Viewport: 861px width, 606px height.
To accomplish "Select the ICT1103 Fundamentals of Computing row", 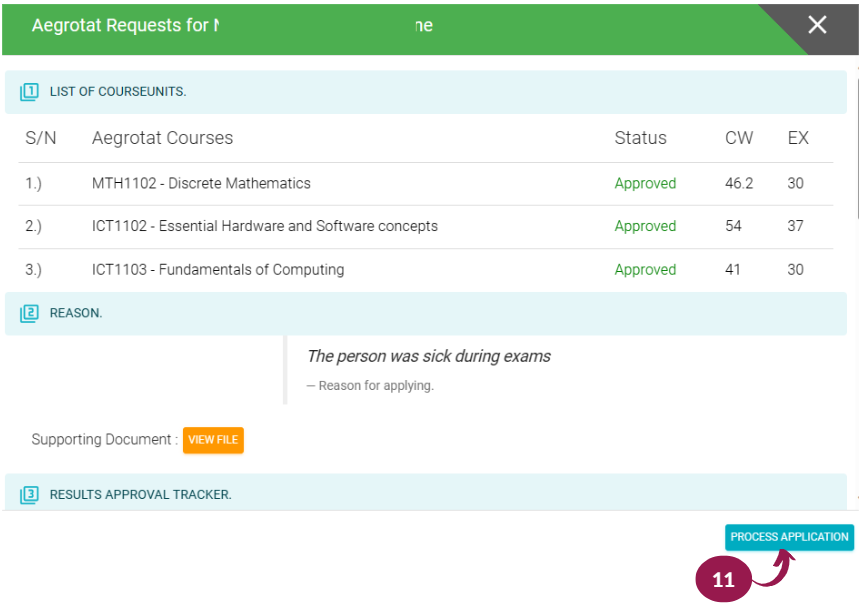I will 217,270.
